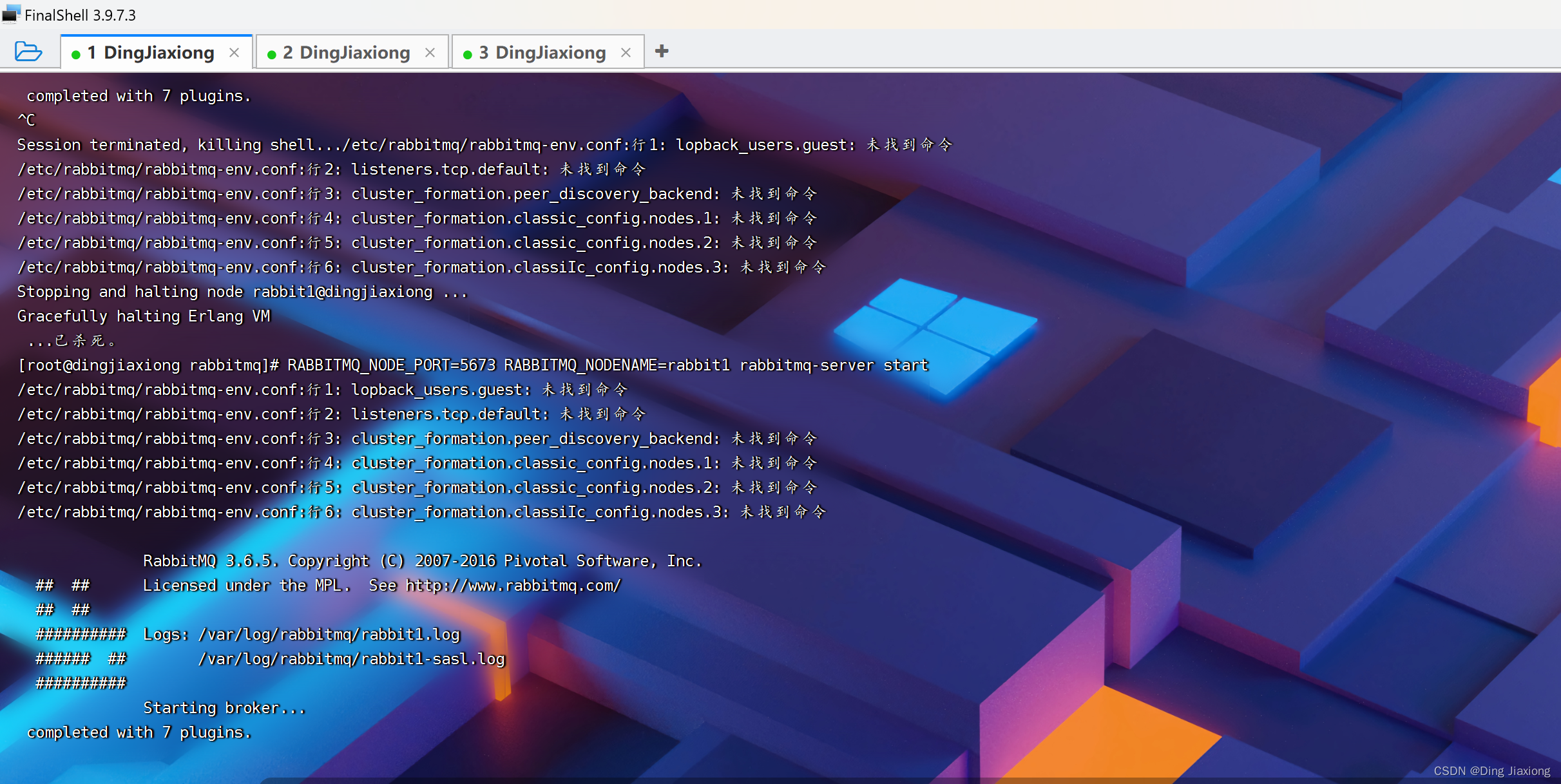Close the 3 DingJiaxiong tab

626,53
